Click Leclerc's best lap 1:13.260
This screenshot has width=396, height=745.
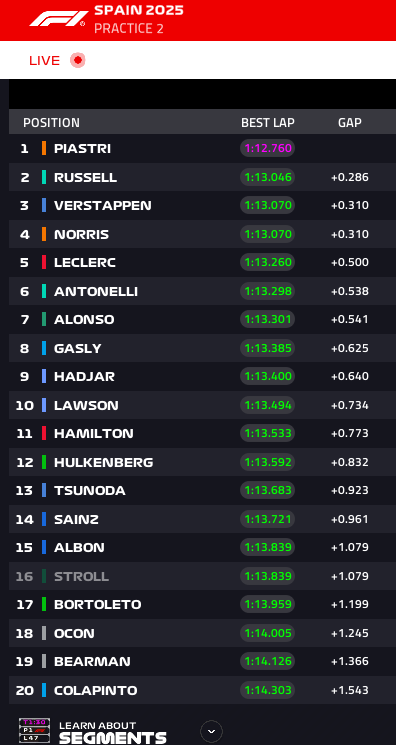click(x=268, y=262)
